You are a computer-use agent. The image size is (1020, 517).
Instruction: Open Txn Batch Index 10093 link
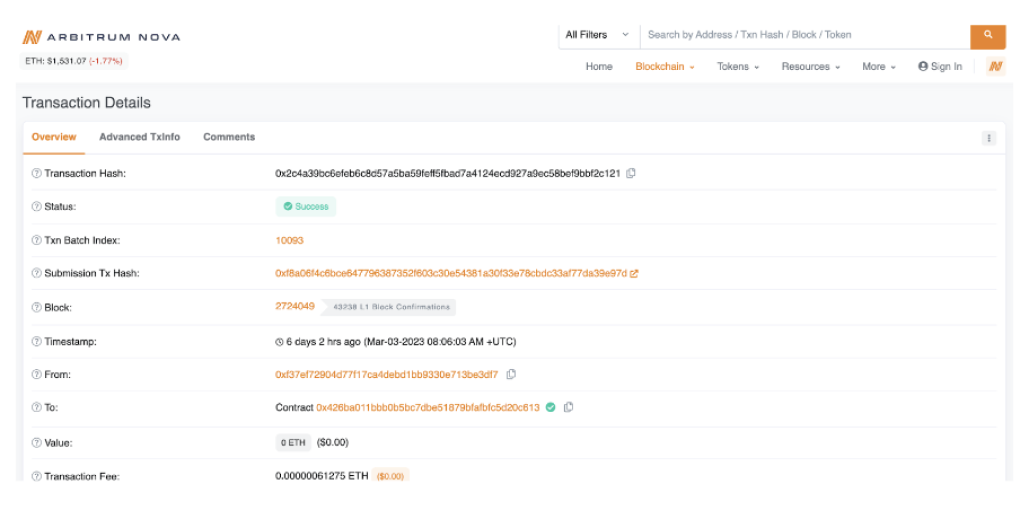pyautogui.click(x=289, y=240)
